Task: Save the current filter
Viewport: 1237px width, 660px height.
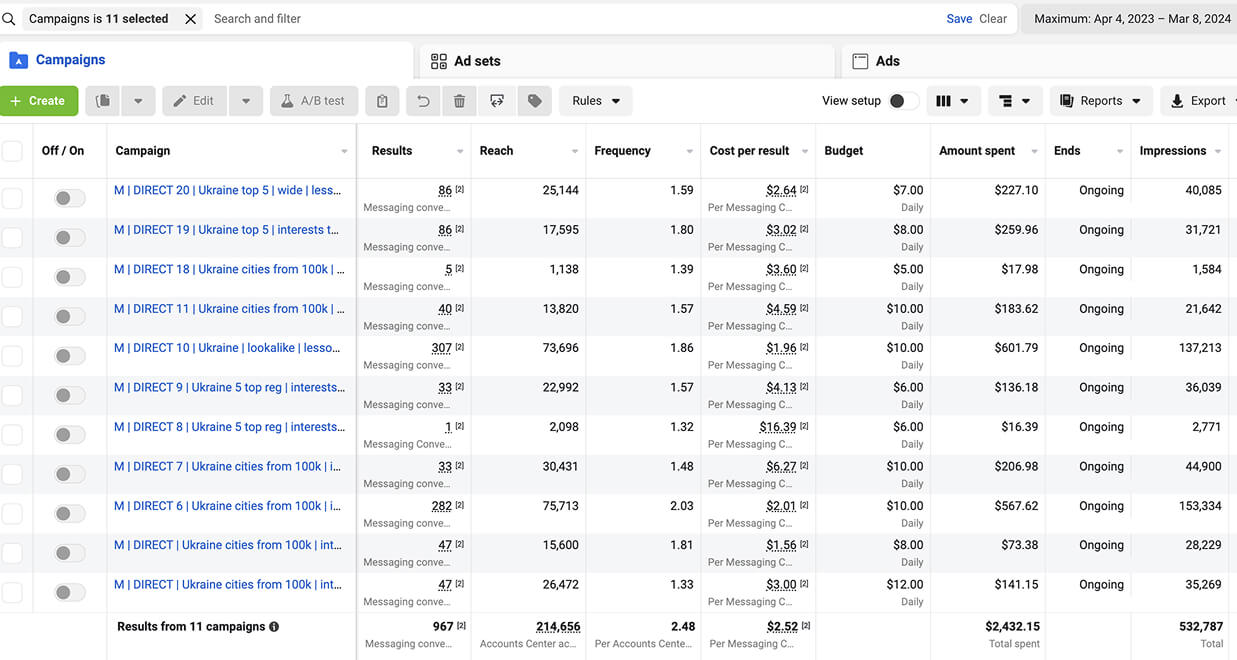Action: (959, 19)
